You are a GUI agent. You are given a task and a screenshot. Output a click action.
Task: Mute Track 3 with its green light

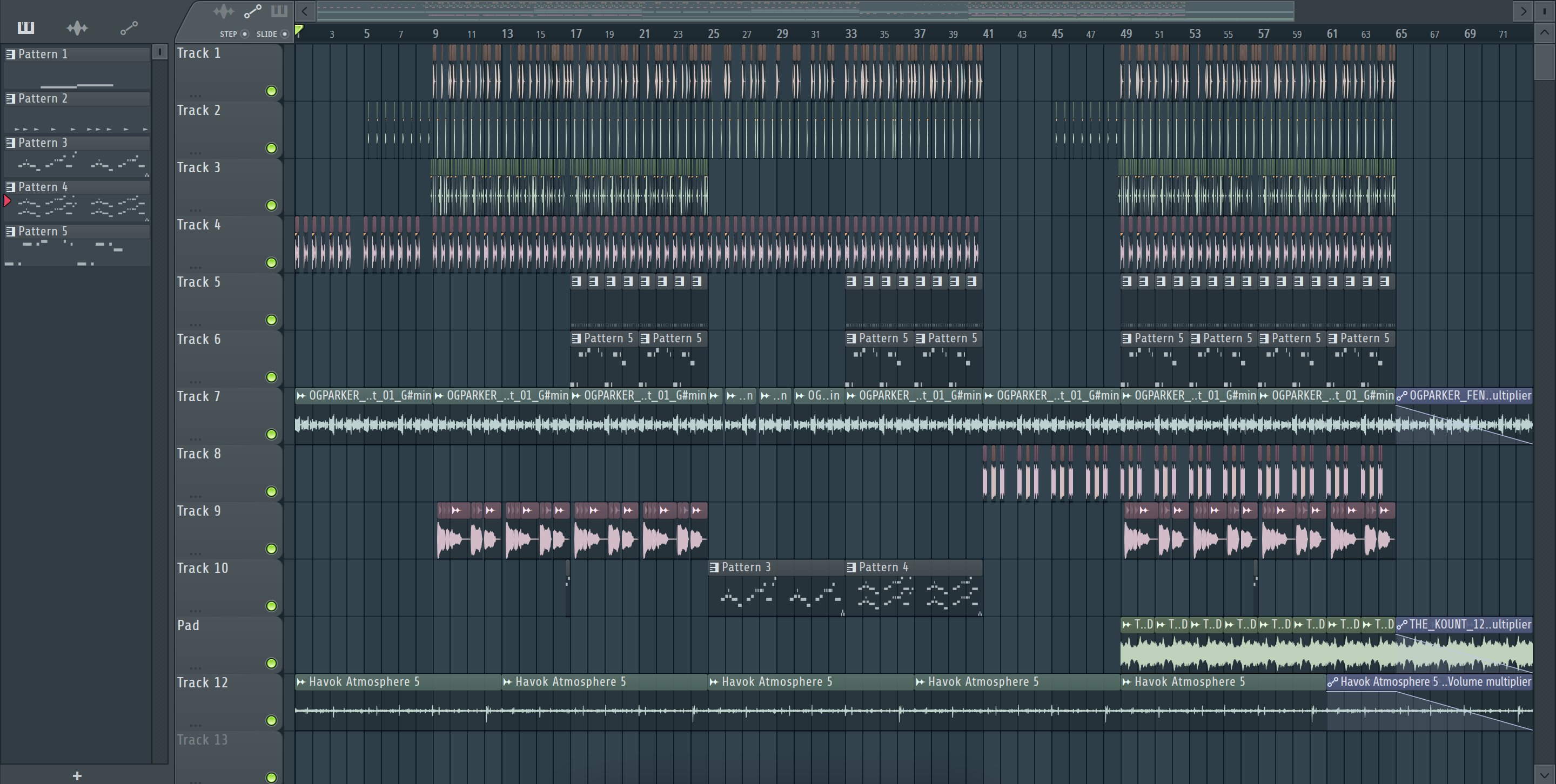pos(271,206)
